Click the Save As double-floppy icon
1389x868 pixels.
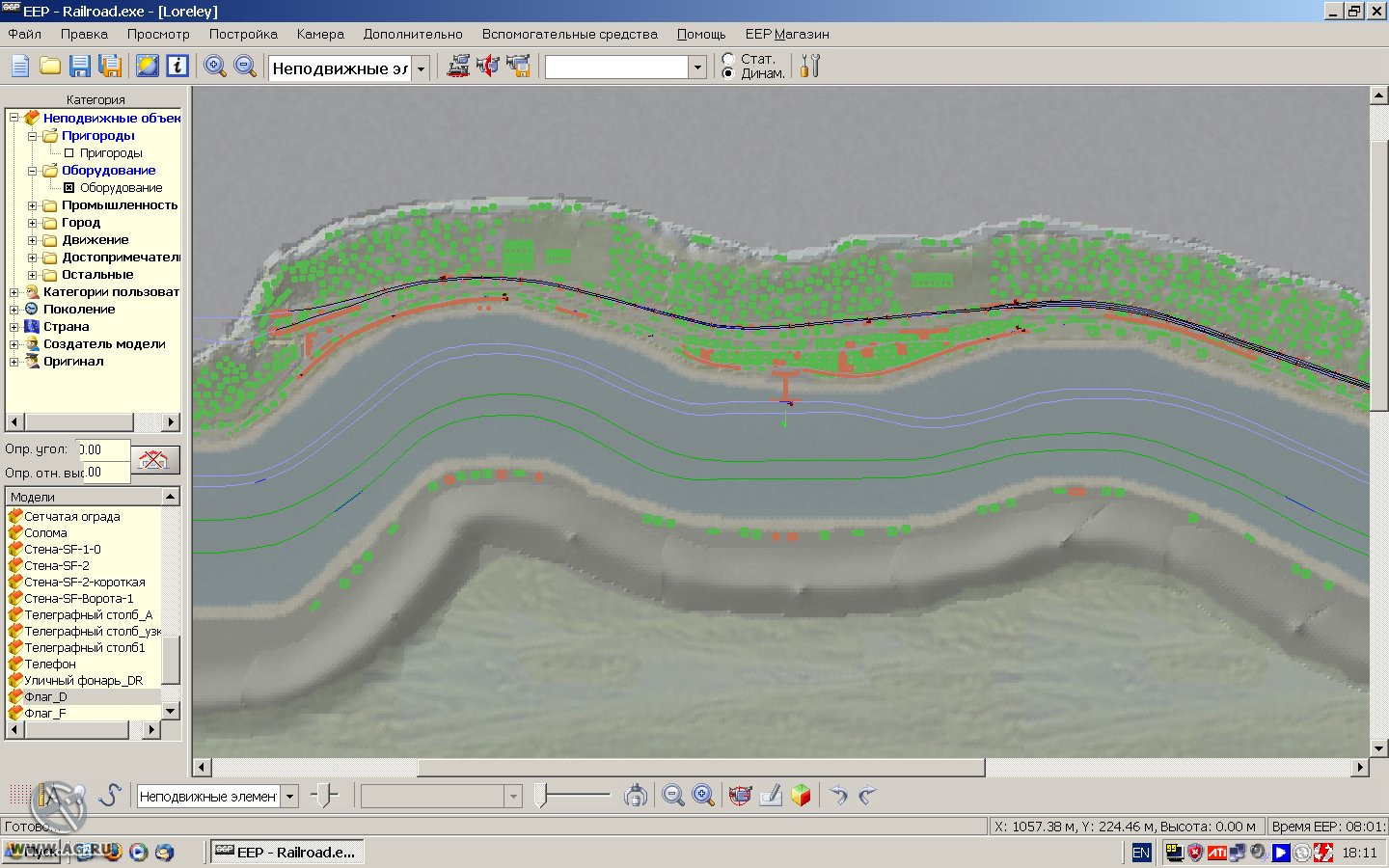point(111,66)
